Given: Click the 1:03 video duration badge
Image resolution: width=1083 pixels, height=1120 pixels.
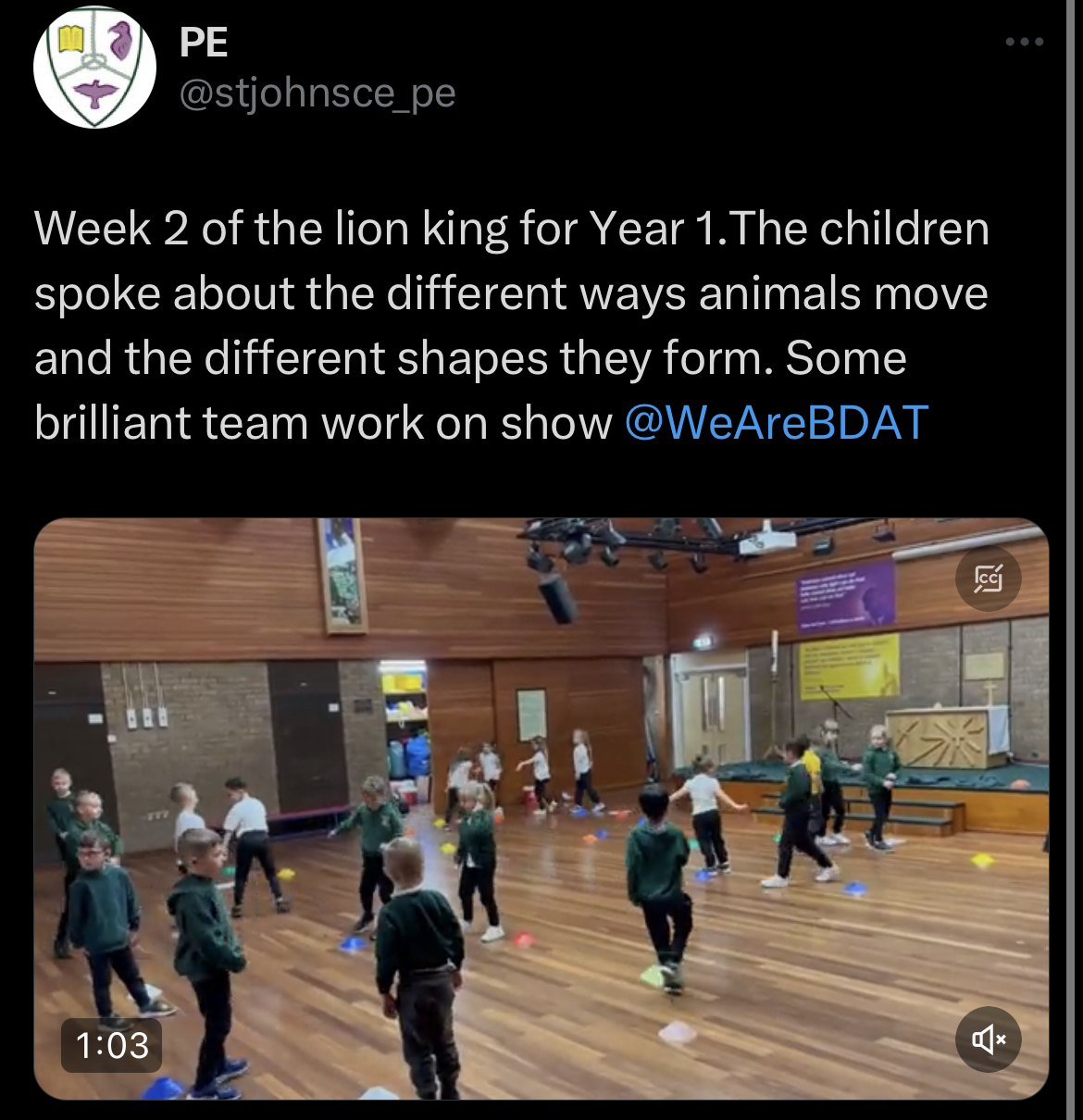Looking at the screenshot, I should [112, 1045].
